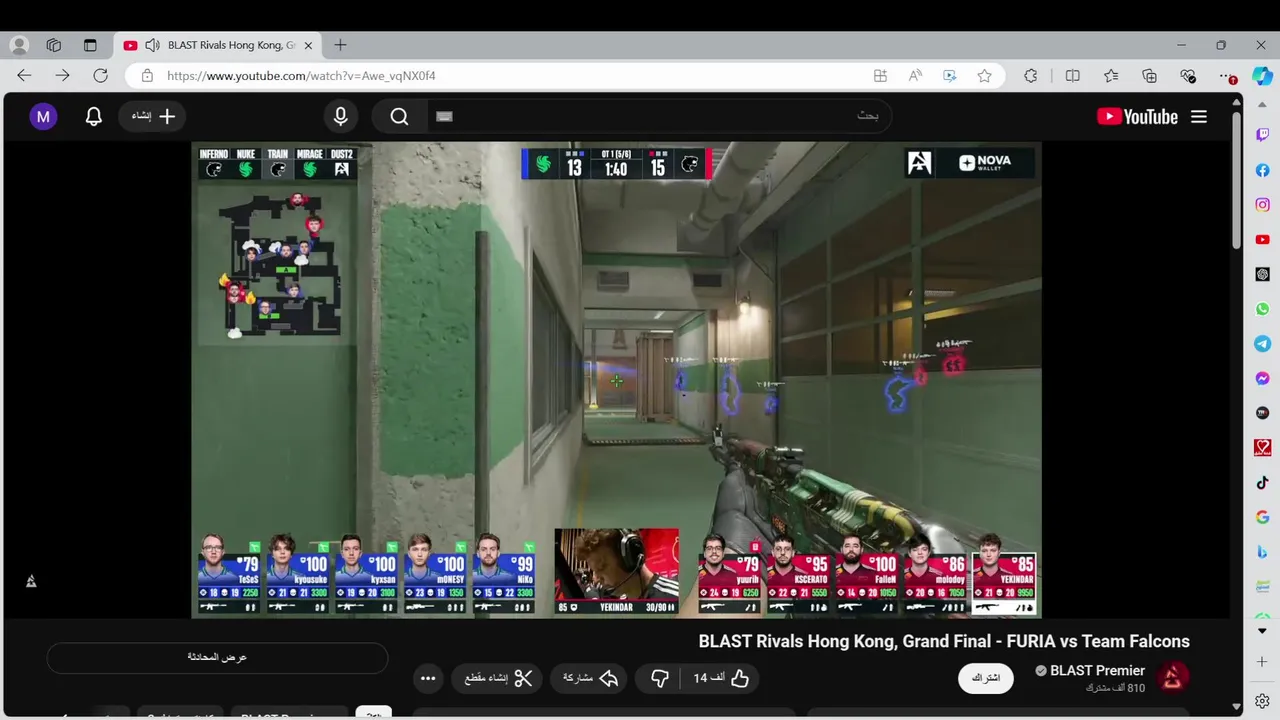Open YouTube in the Edge sidebar

coord(1262,240)
